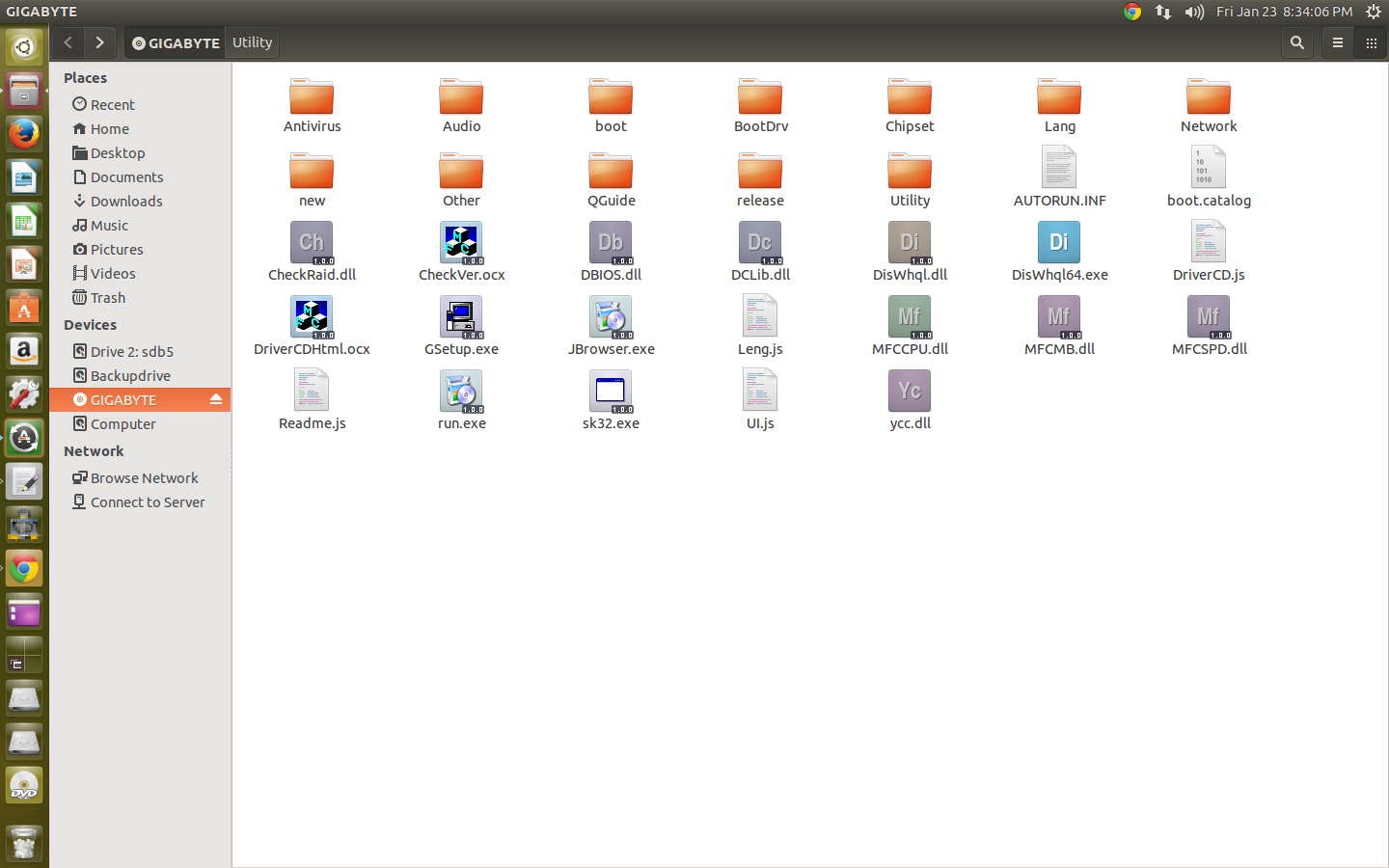Image resolution: width=1389 pixels, height=868 pixels.
Task: Launch Google Chrome from launcher
Action: click(24, 568)
